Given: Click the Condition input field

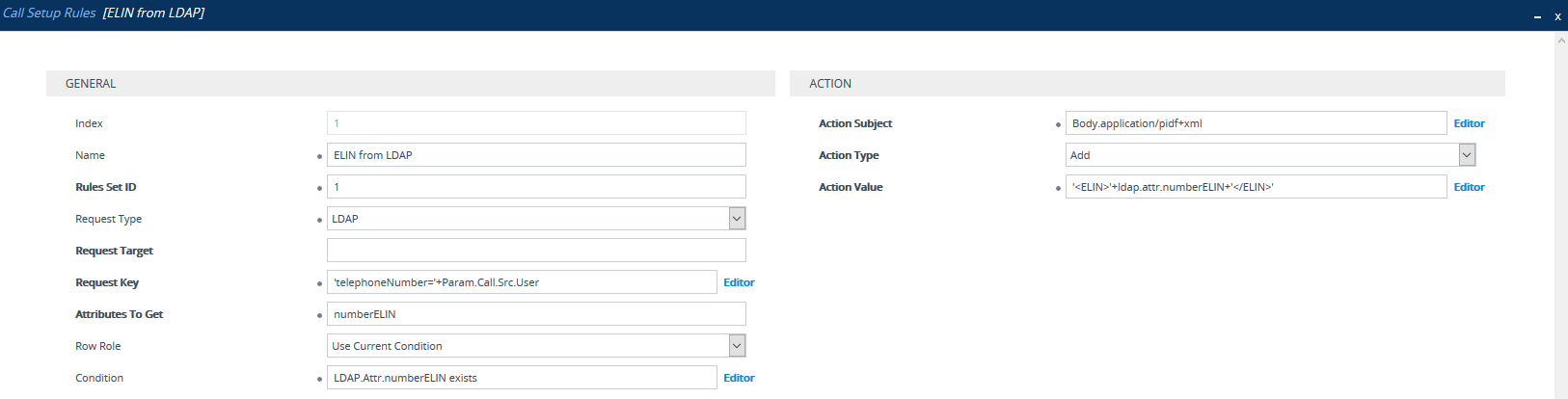Looking at the screenshot, I should point(521,378).
